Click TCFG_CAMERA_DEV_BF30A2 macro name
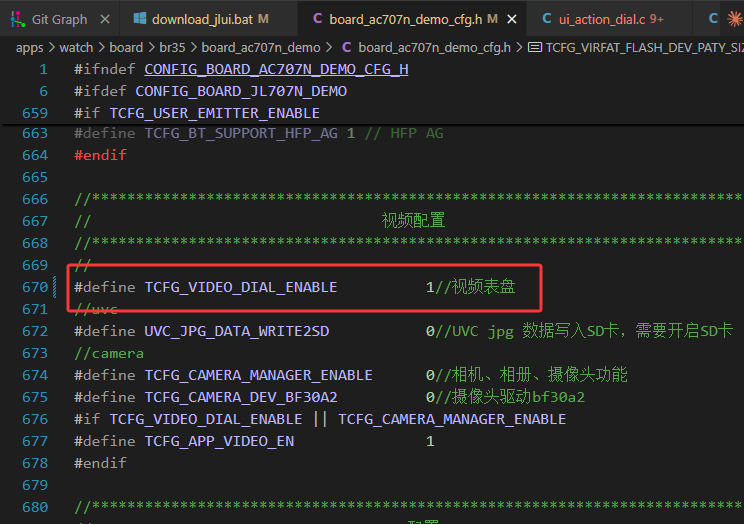 (241, 397)
